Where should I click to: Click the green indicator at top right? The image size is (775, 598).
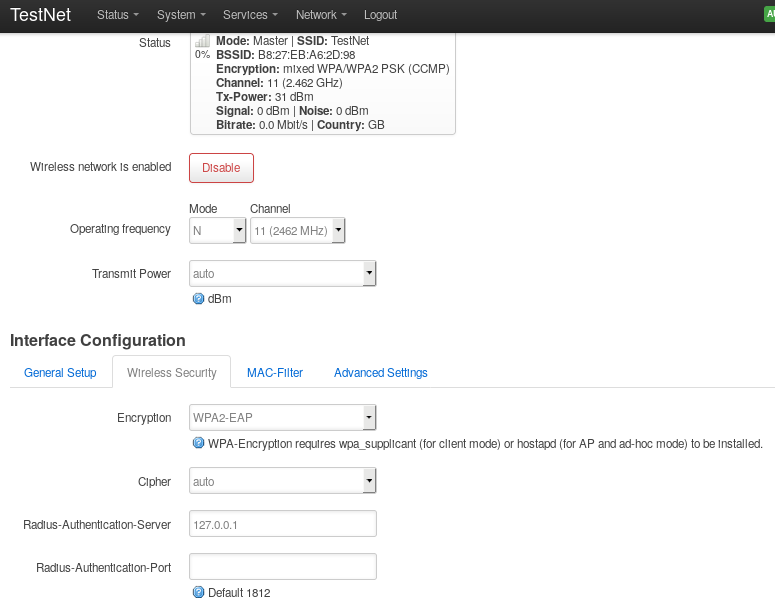[769, 15]
